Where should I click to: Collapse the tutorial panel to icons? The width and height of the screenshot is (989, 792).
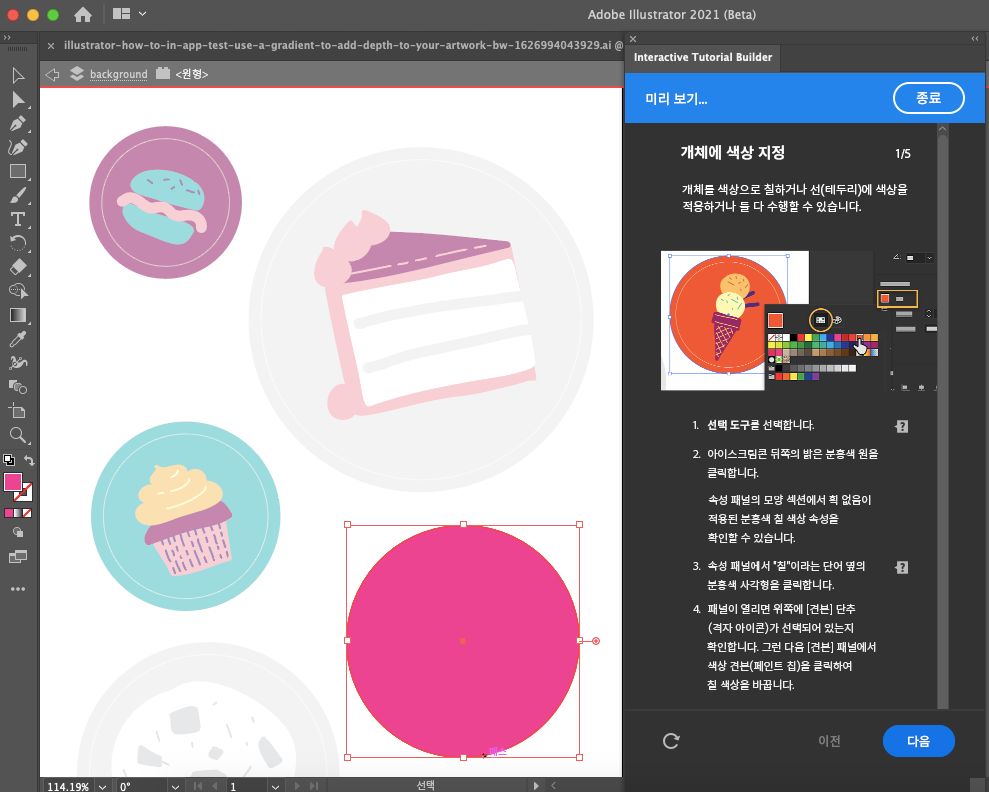point(975,38)
